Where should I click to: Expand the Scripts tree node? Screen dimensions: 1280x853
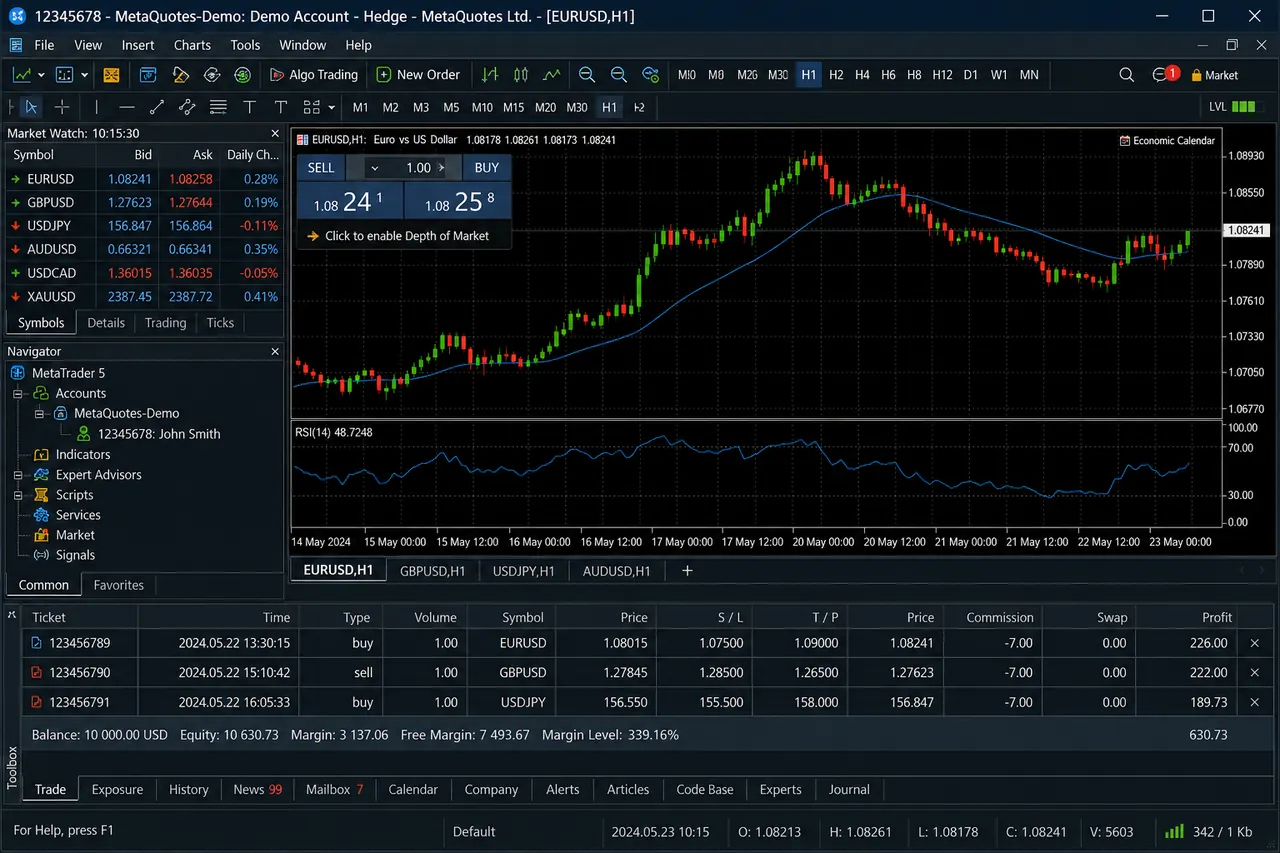point(18,495)
